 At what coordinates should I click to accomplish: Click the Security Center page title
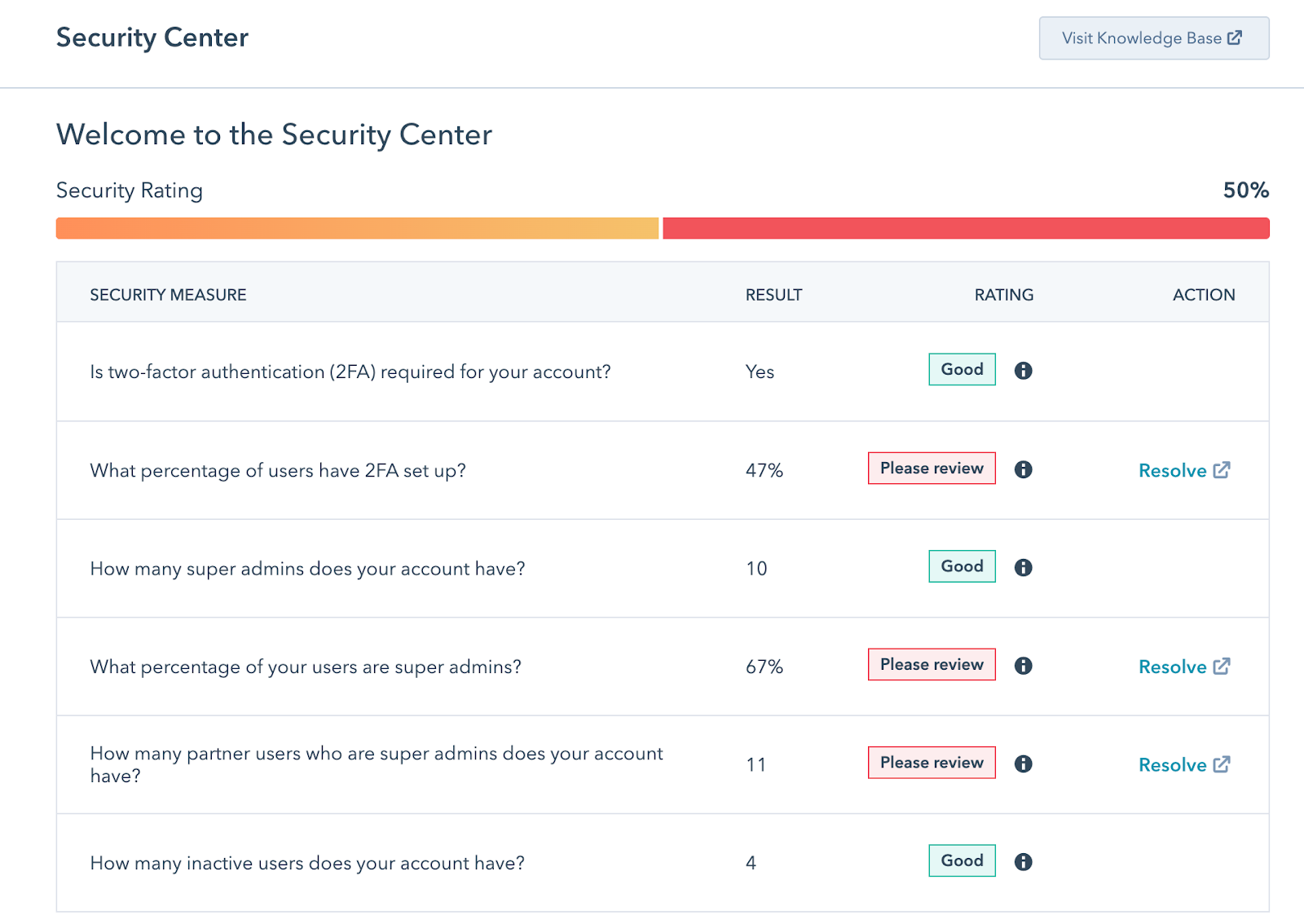[152, 37]
